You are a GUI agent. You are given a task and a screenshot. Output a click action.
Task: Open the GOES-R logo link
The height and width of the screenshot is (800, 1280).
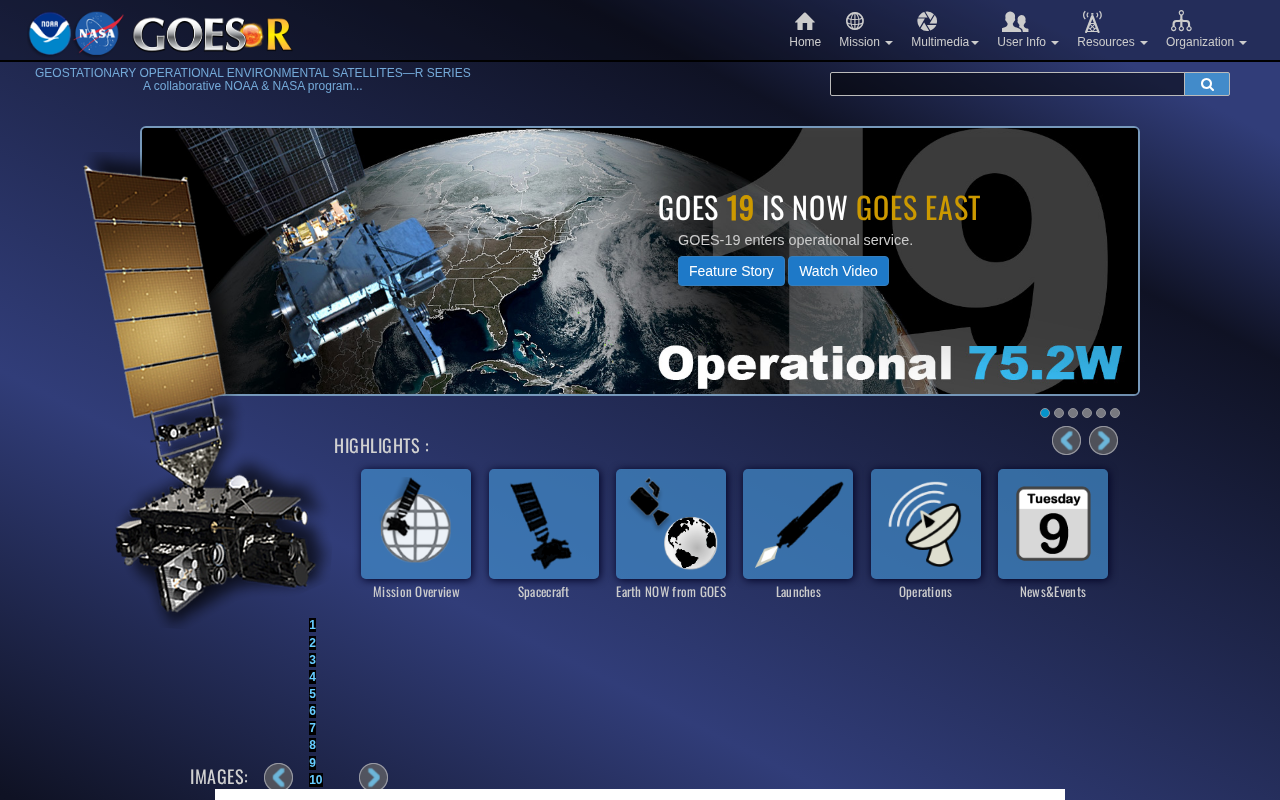tap(212, 34)
